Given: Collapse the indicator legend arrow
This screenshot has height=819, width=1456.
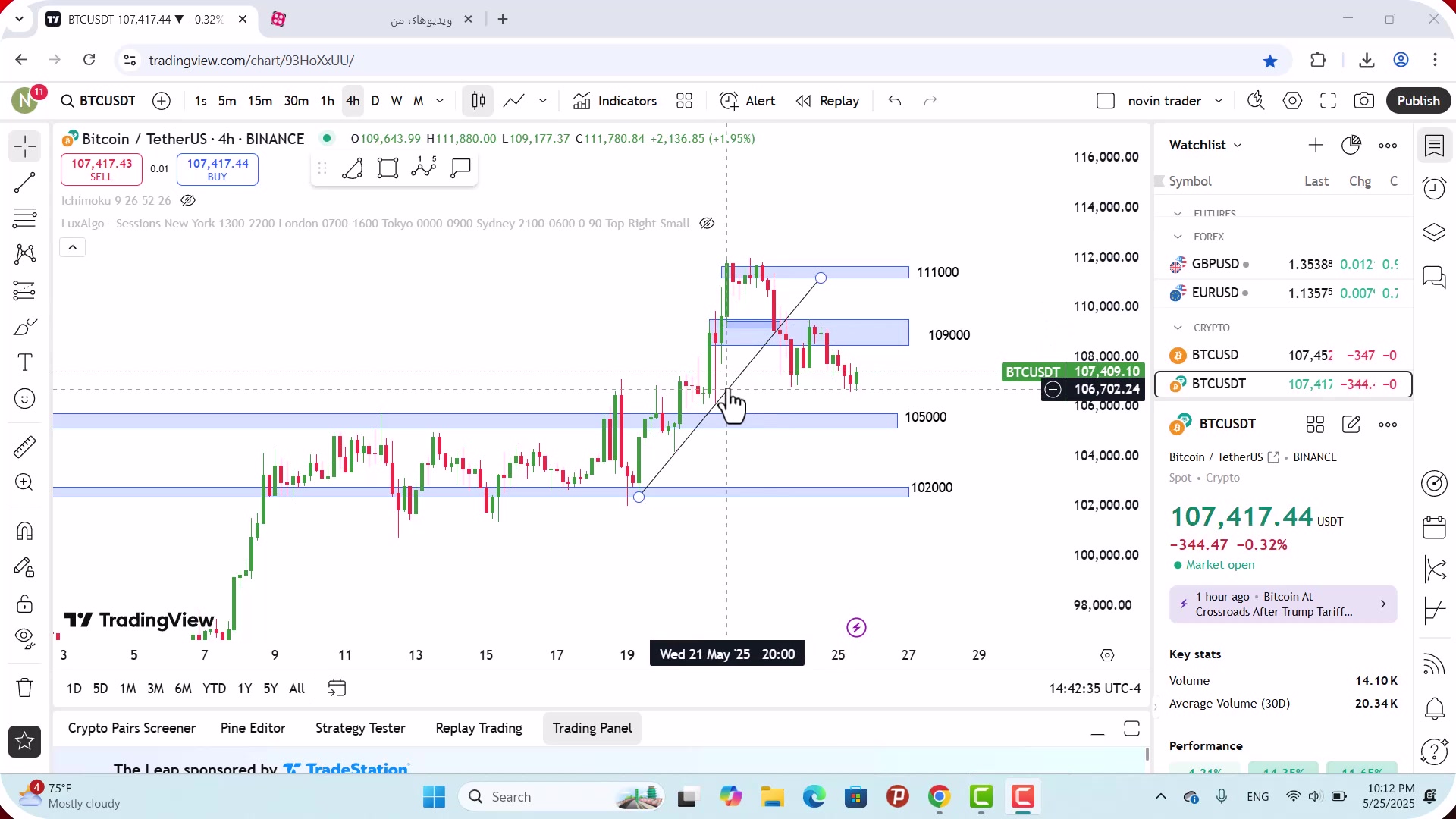Looking at the screenshot, I should coord(73,247).
